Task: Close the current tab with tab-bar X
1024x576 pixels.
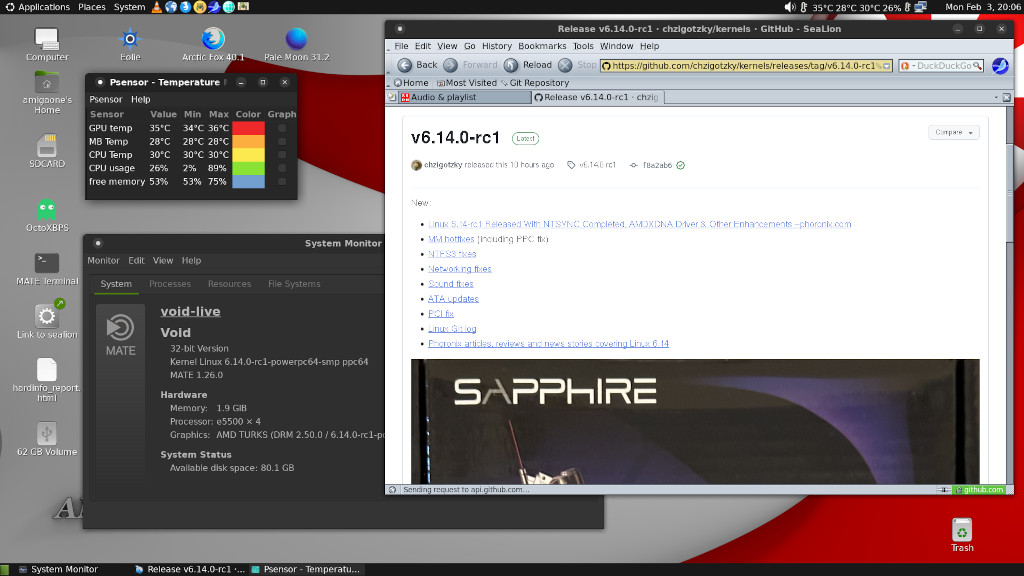Action: [1006, 97]
